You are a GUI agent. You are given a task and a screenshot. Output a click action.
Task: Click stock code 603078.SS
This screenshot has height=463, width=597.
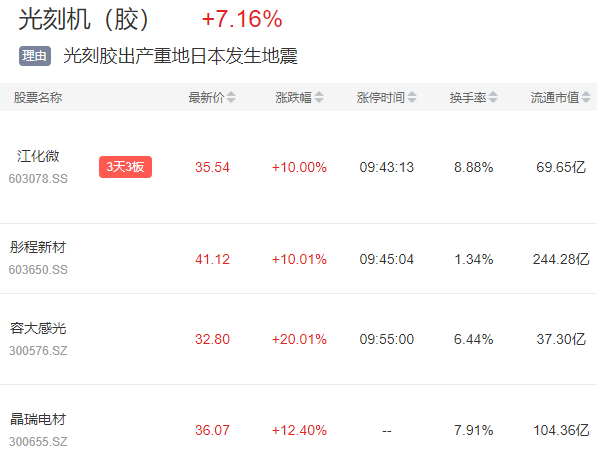click(38, 179)
